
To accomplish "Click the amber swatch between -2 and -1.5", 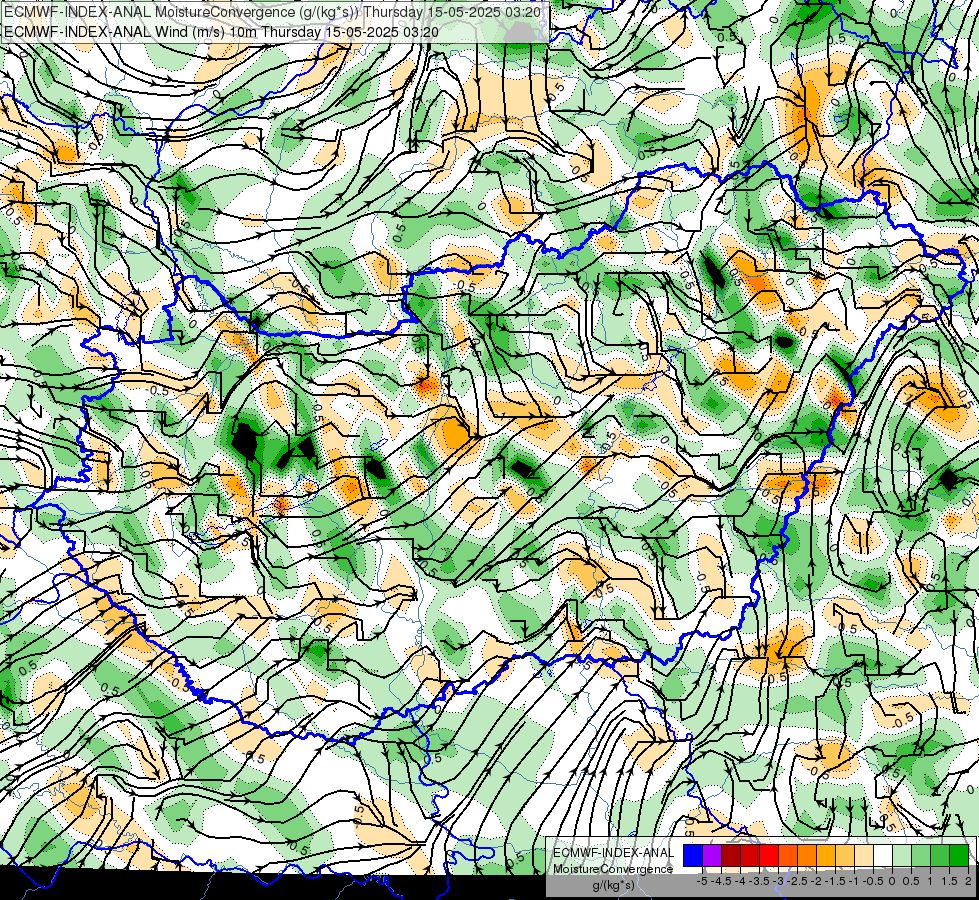I will coord(826,855).
